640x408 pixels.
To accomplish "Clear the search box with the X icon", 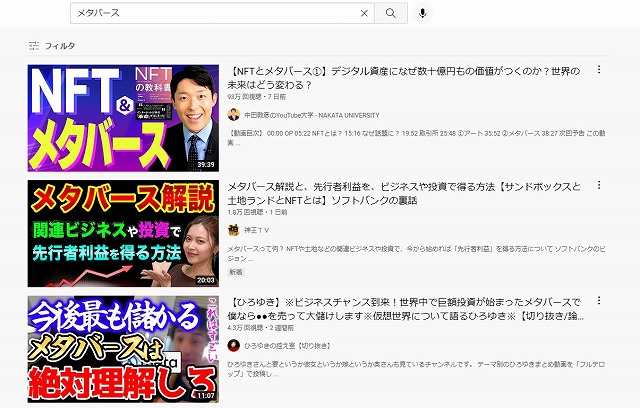I will [364, 13].
